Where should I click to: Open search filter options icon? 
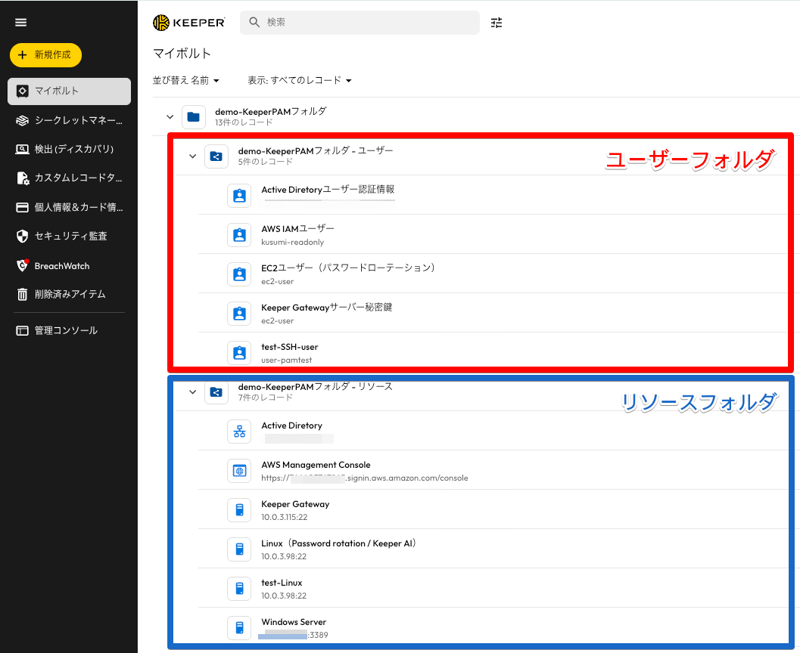point(497,22)
